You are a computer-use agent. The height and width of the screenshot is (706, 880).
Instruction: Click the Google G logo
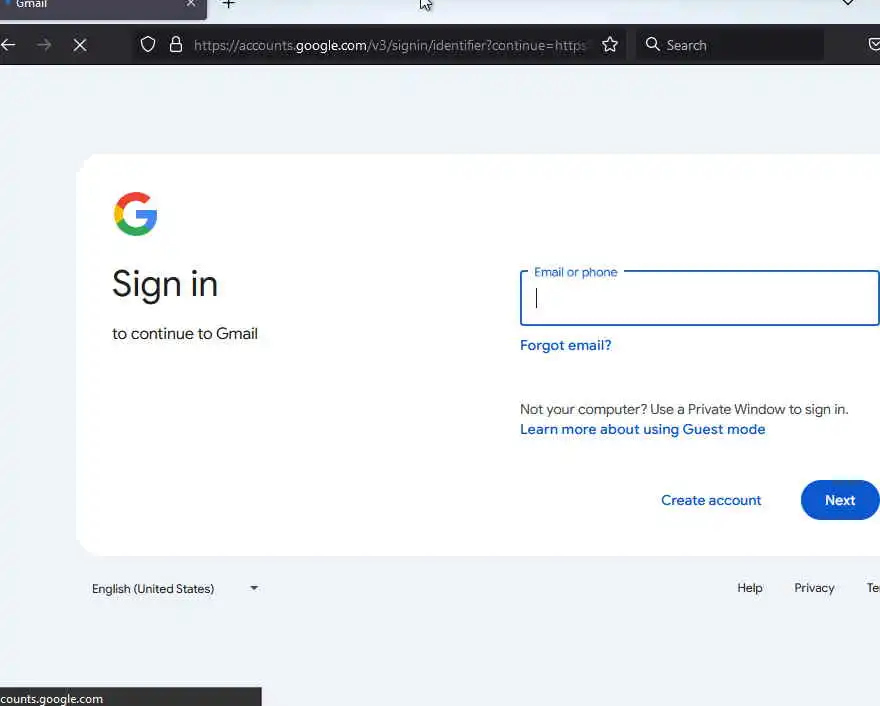pyautogui.click(x=135, y=214)
